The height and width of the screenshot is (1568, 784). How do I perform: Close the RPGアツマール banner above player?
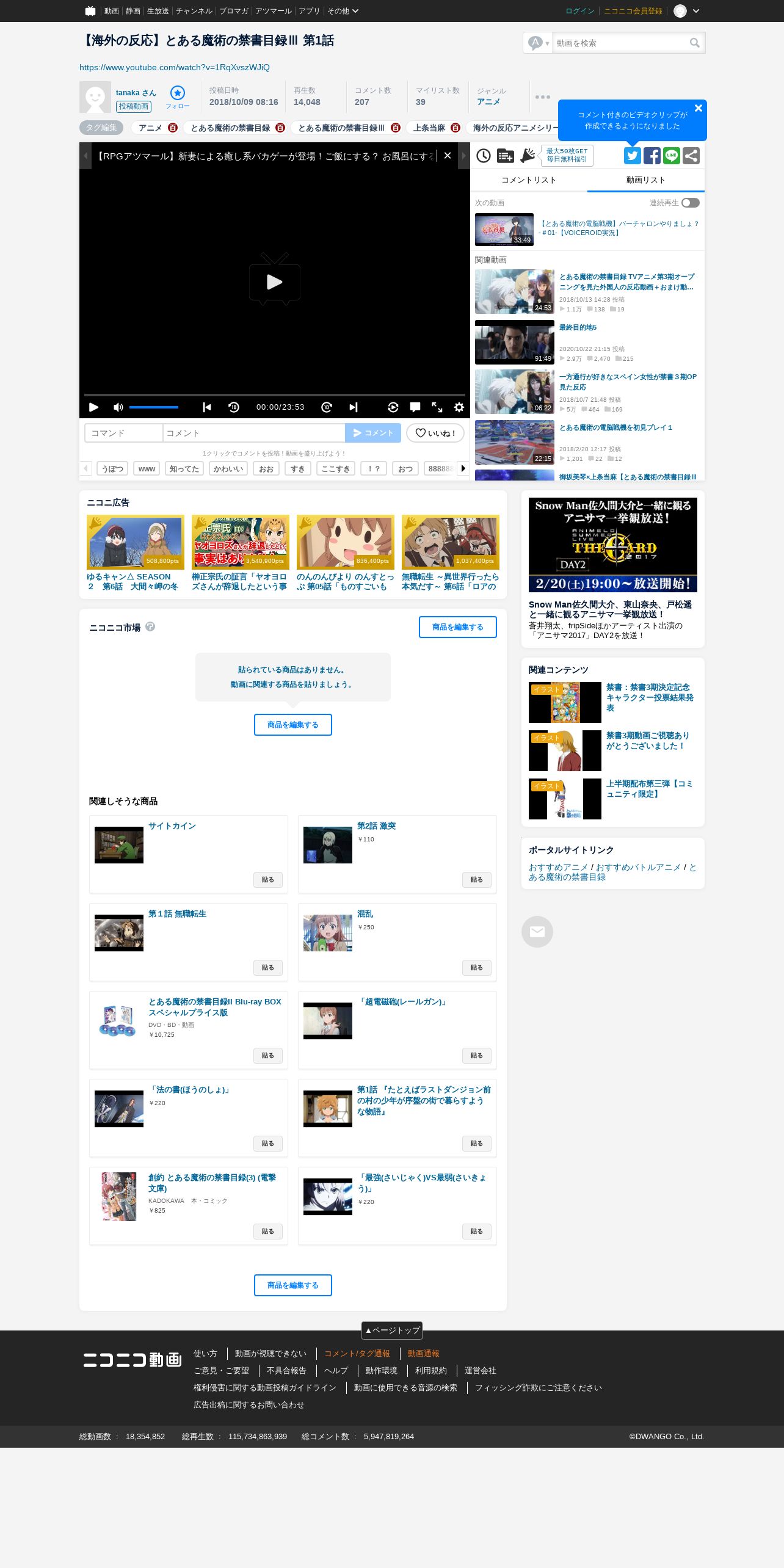(448, 156)
